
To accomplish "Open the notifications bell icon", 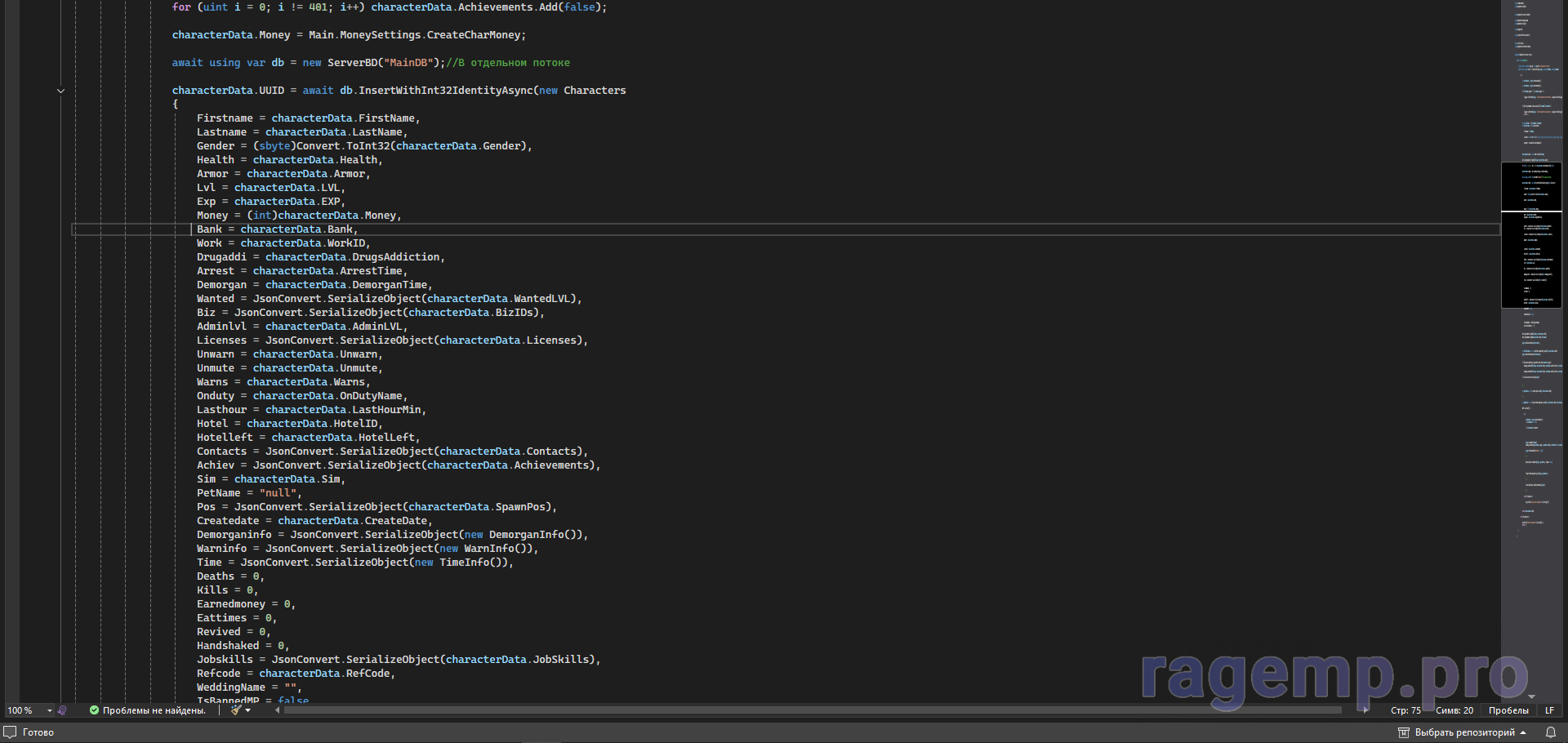I will (1550, 732).
